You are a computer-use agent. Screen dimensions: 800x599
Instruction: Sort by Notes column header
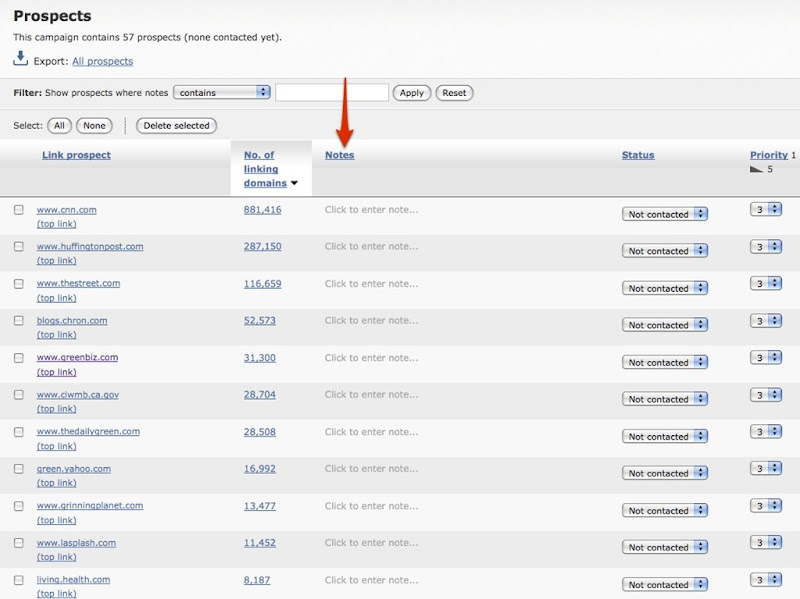pos(340,155)
